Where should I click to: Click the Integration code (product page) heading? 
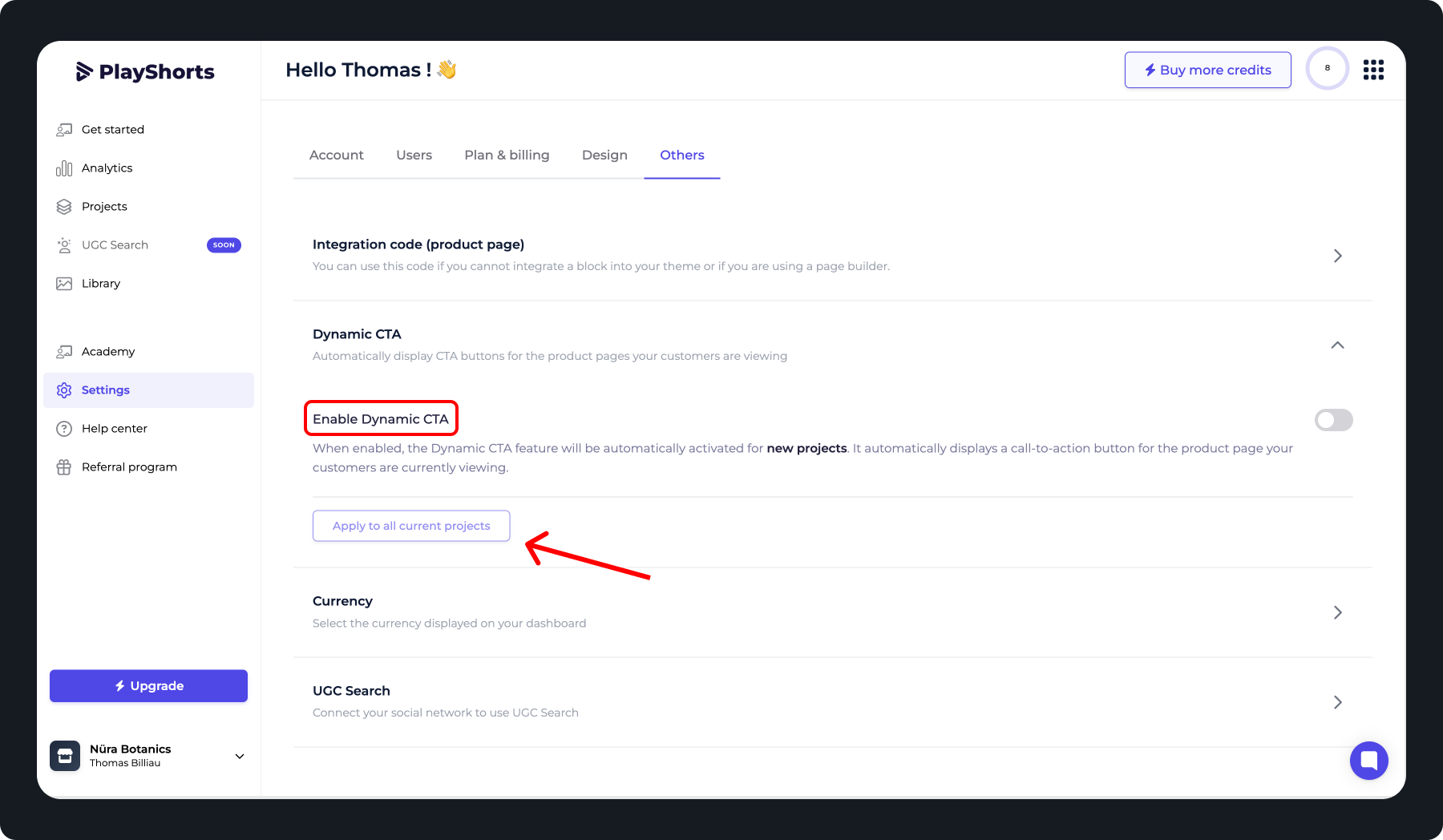pyautogui.click(x=418, y=244)
